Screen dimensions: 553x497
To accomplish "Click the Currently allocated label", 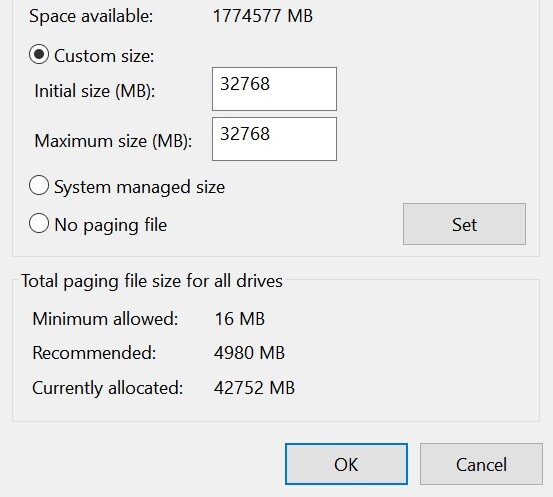I will (x=108, y=388).
